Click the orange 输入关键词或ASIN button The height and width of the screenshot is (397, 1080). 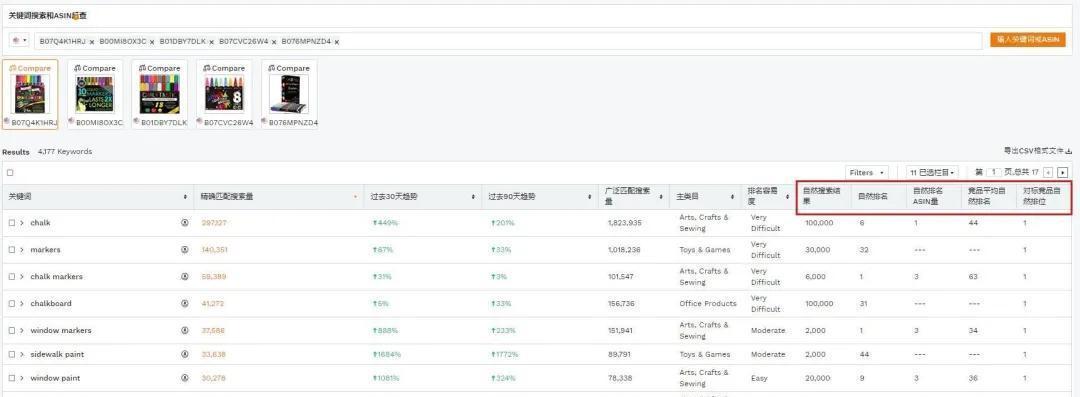coord(1027,40)
